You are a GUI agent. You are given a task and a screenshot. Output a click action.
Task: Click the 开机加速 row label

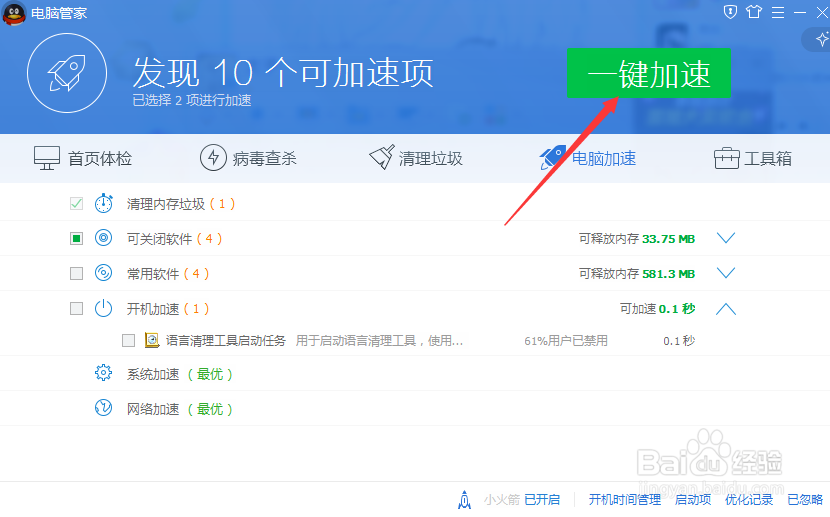pos(153,309)
